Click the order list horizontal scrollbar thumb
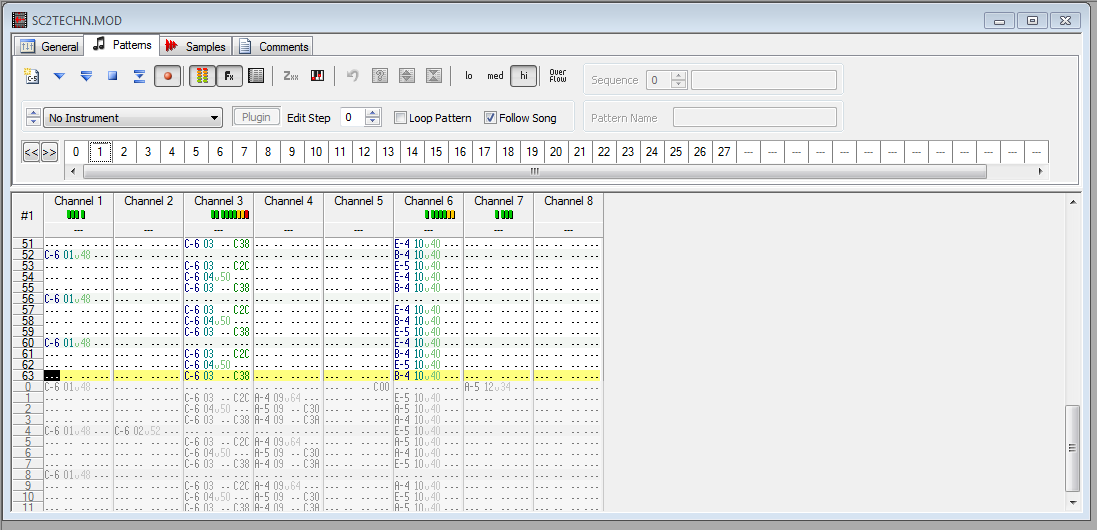This screenshot has height=530, width=1097. coord(535,171)
